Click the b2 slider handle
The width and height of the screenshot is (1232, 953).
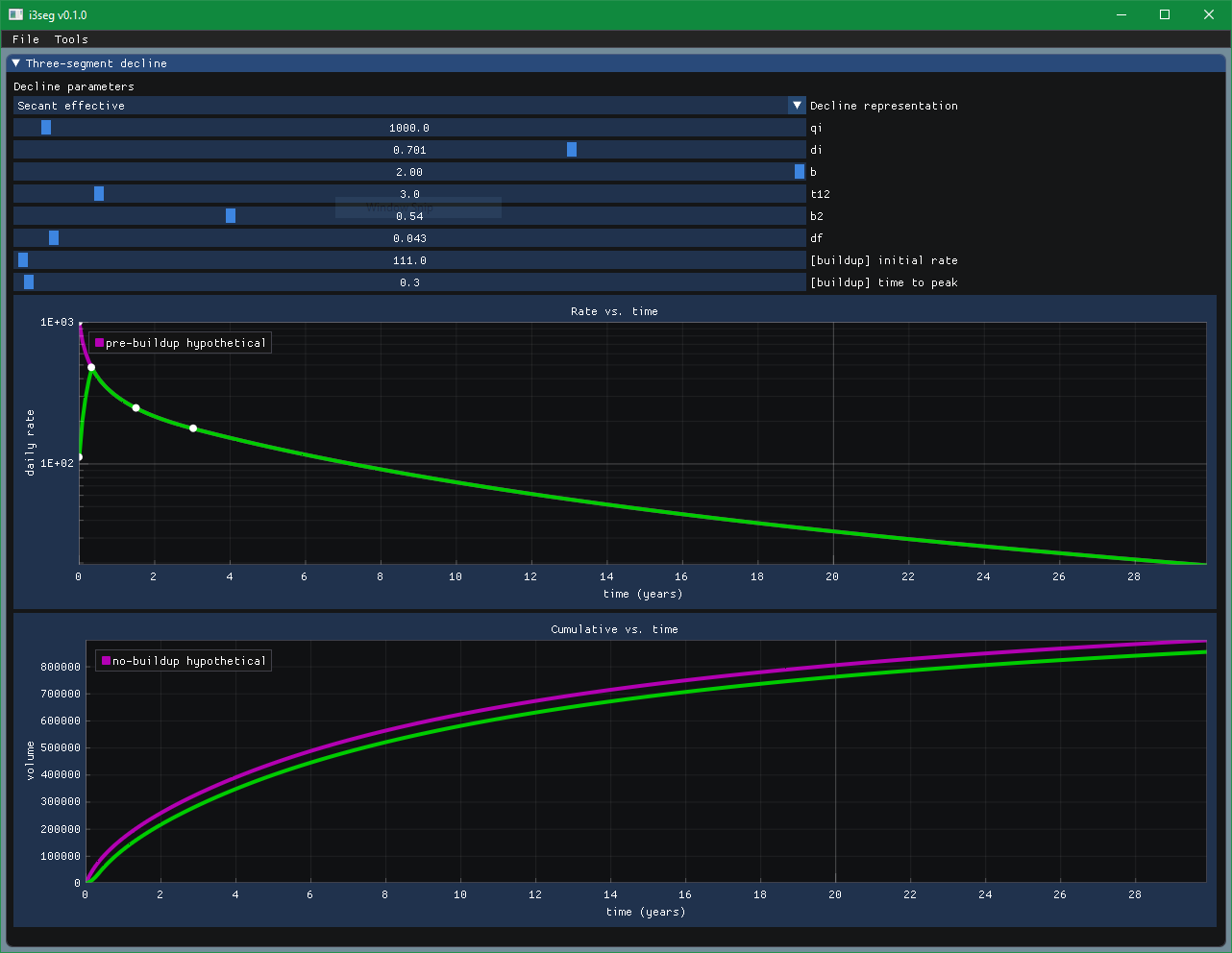231,216
